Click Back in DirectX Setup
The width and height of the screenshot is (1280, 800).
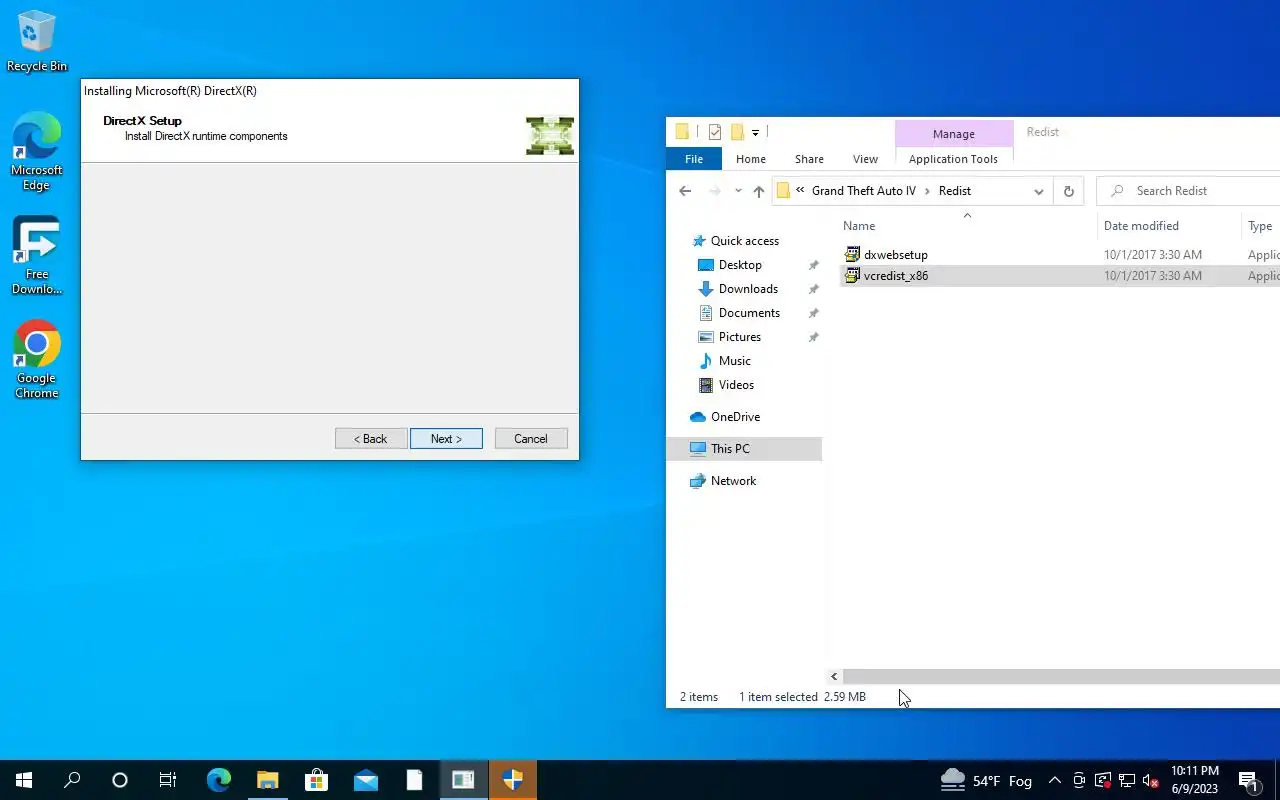[370, 439]
